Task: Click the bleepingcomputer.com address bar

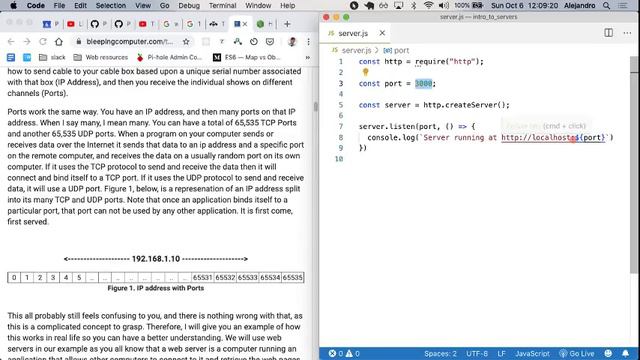Action: pyautogui.click(x=129, y=41)
